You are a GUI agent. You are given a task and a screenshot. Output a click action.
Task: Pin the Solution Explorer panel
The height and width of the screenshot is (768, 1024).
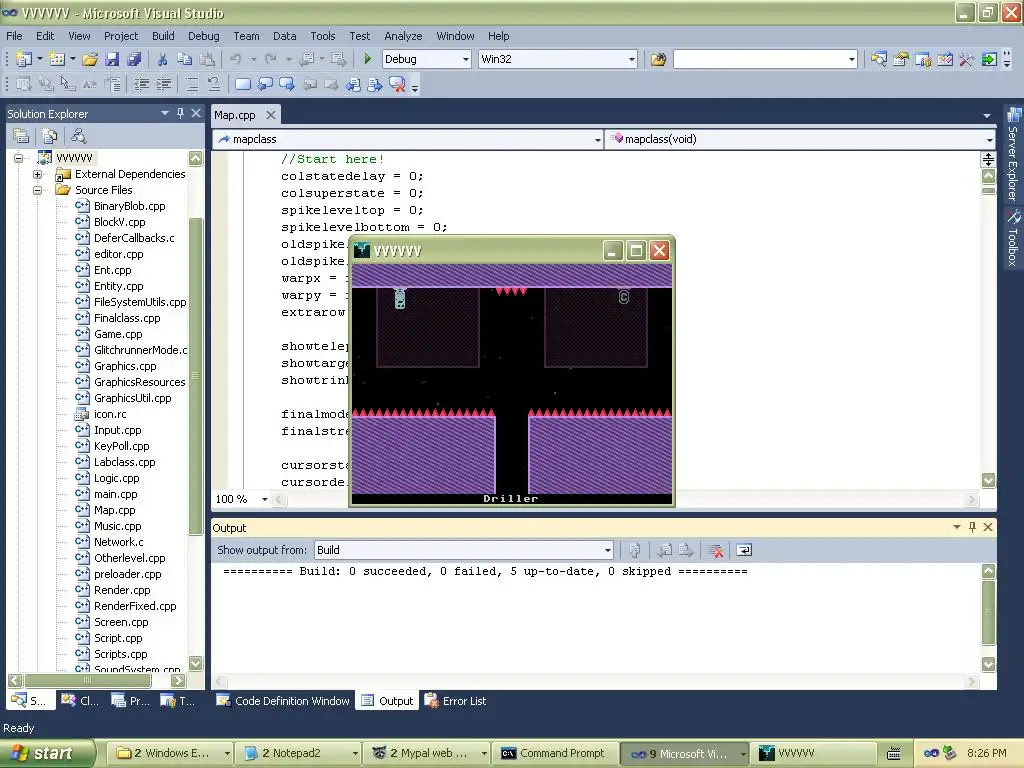(x=180, y=113)
